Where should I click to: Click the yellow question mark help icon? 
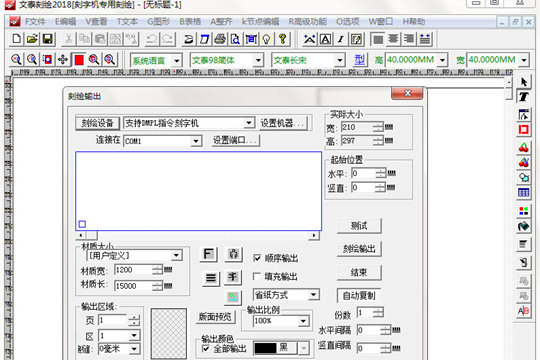tap(282, 39)
